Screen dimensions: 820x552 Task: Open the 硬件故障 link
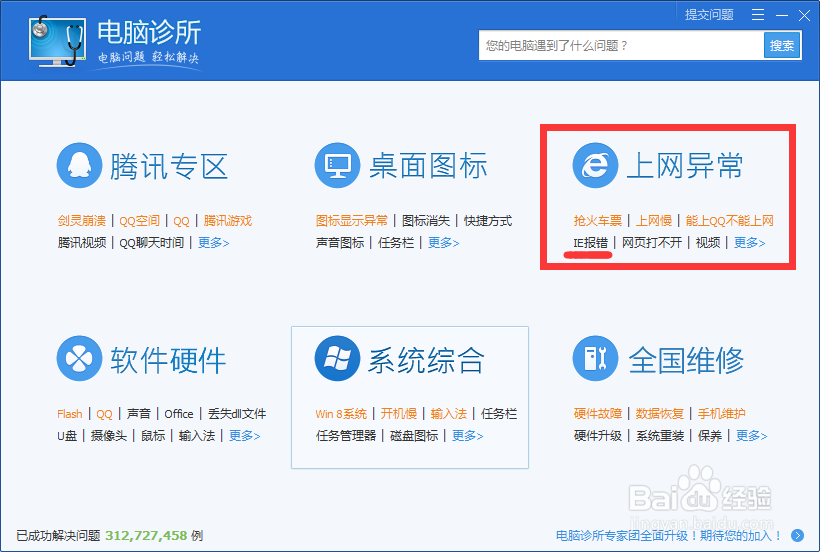pyautogui.click(x=598, y=414)
